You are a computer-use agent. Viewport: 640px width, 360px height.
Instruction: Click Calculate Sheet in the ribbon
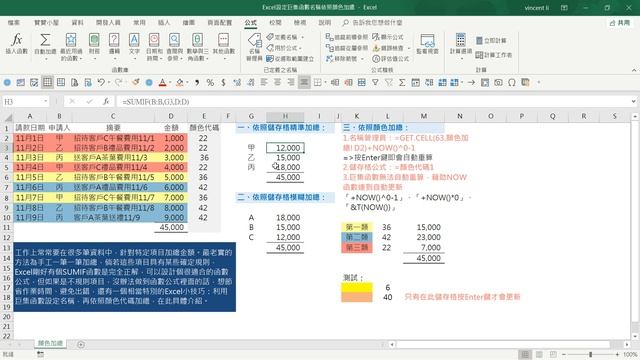493,55
